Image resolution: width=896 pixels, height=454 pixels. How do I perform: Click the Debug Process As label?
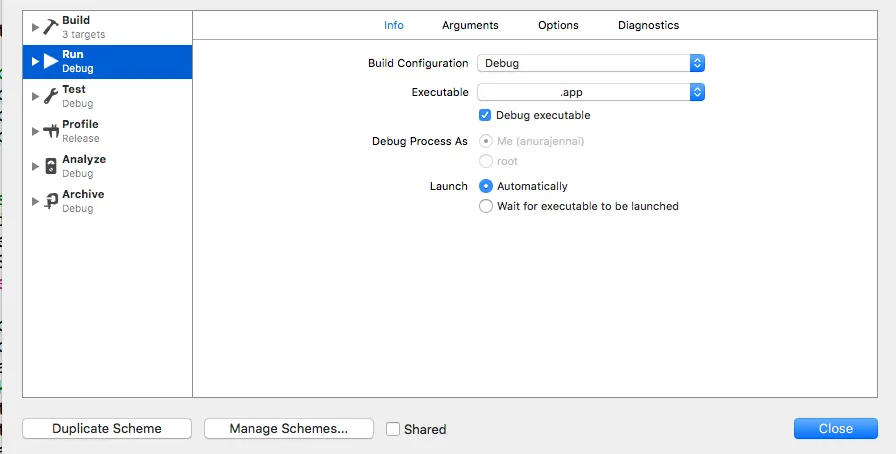pyautogui.click(x=419, y=141)
